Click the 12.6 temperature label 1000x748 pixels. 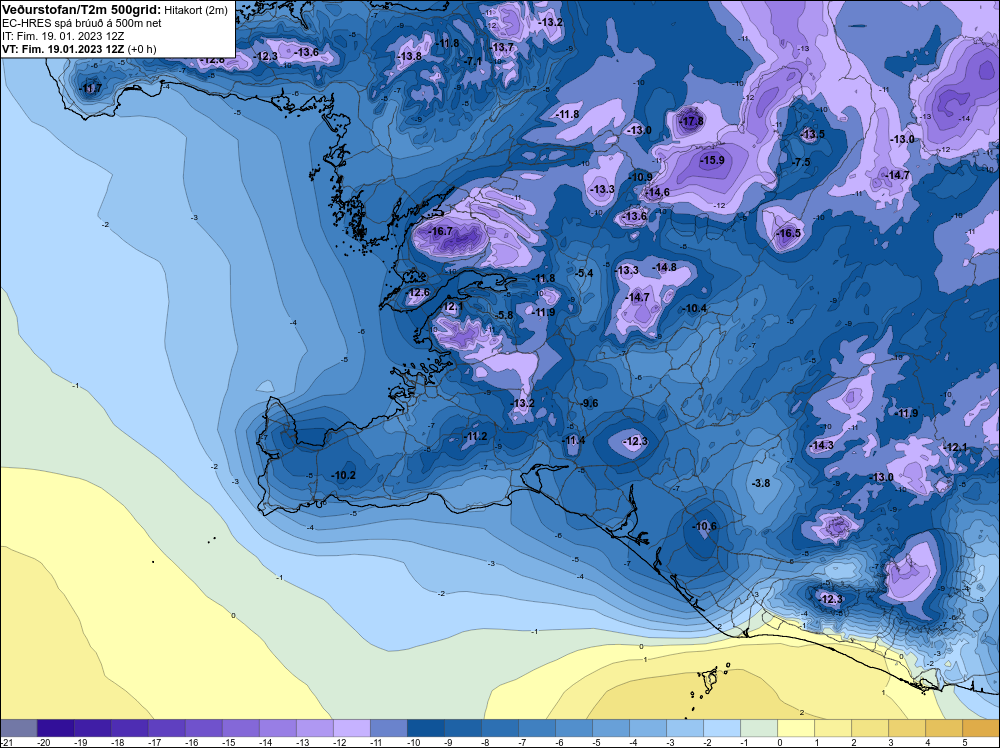(x=419, y=293)
